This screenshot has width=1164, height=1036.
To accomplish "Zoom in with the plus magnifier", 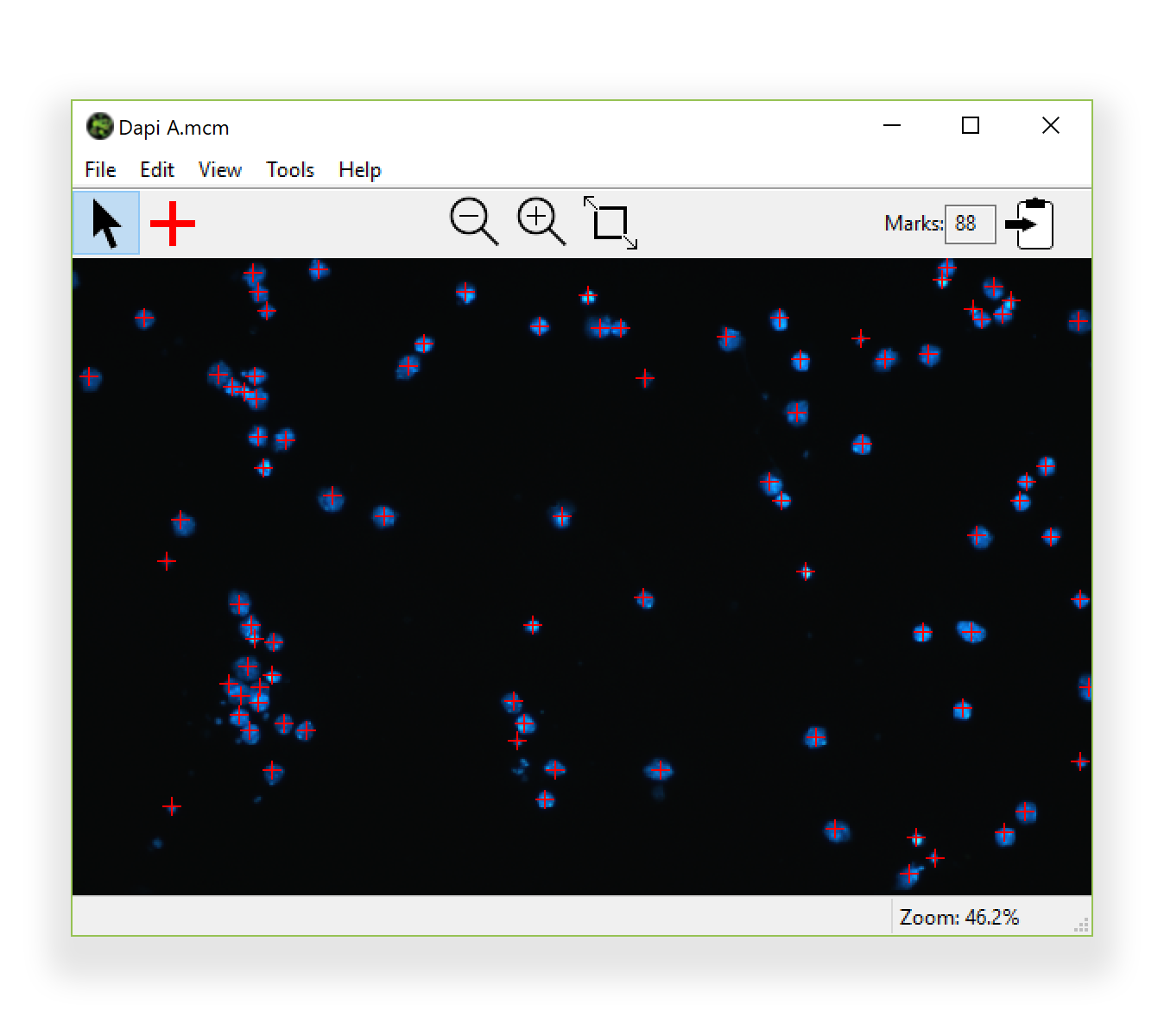I will coord(541,222).
